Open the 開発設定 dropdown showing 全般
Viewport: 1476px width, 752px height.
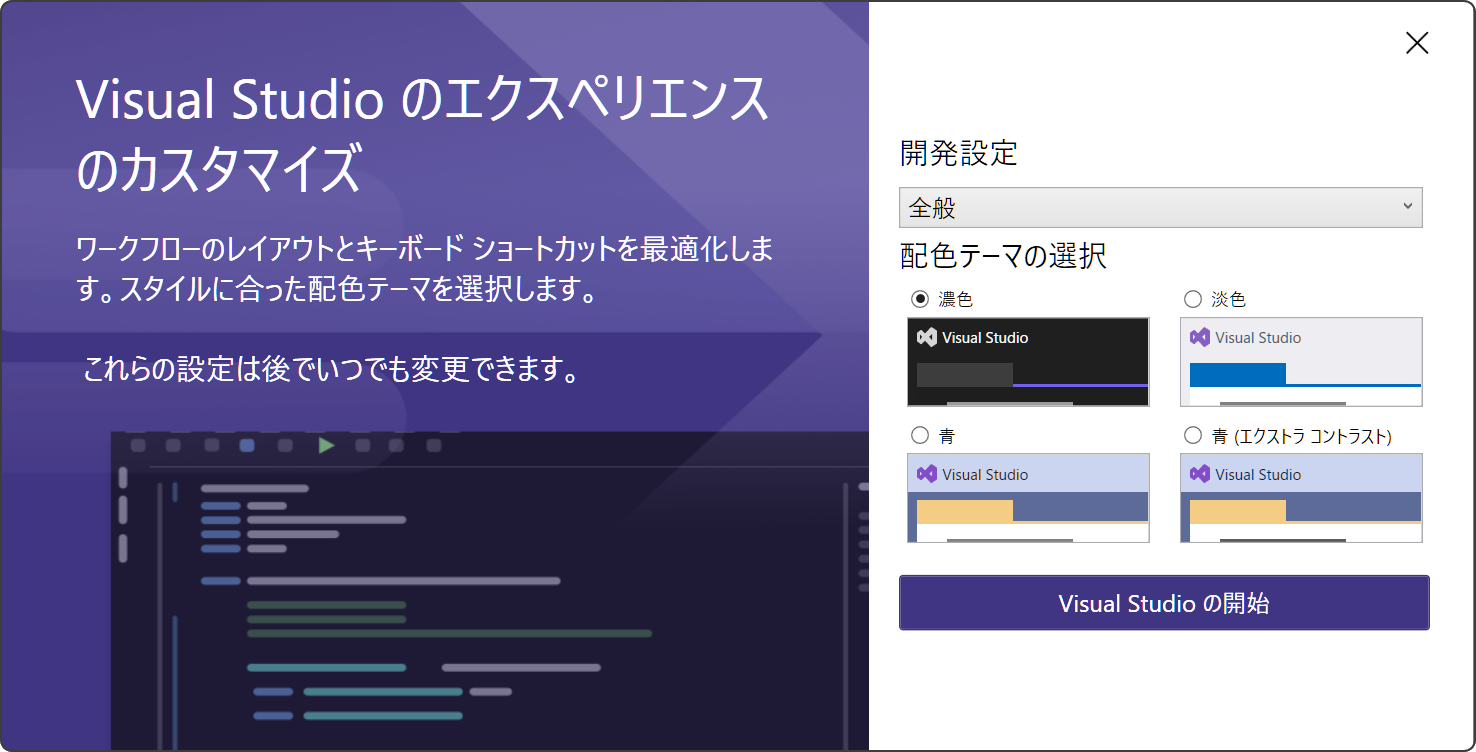coord(1161,208)
